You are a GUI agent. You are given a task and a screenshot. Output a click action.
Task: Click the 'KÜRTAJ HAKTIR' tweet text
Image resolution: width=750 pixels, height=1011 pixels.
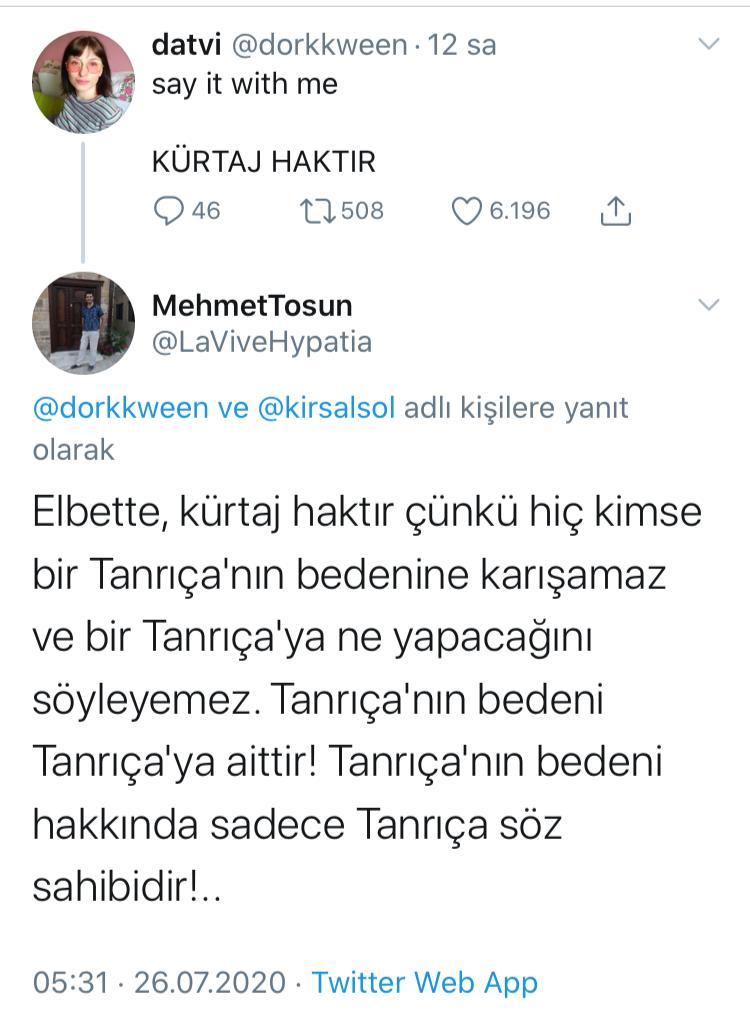pos(264,162)
